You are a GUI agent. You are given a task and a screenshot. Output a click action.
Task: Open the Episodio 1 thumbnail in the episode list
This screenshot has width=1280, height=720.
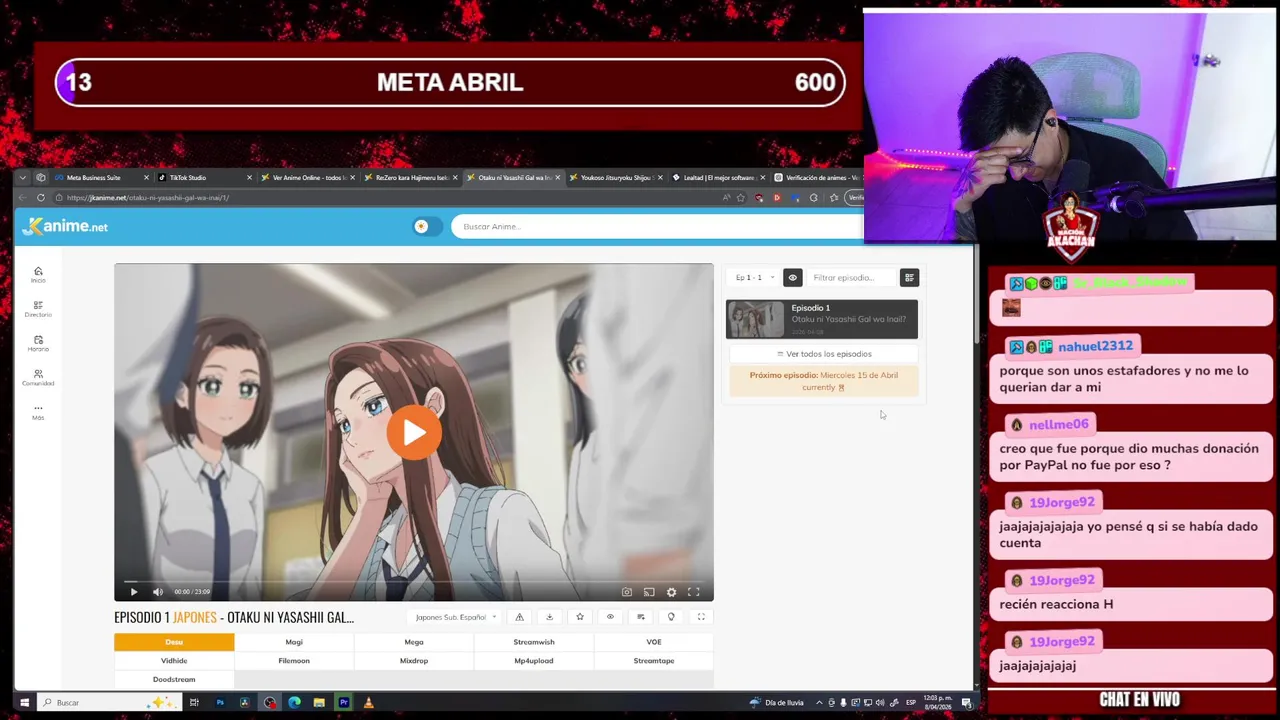coord(755,319)
